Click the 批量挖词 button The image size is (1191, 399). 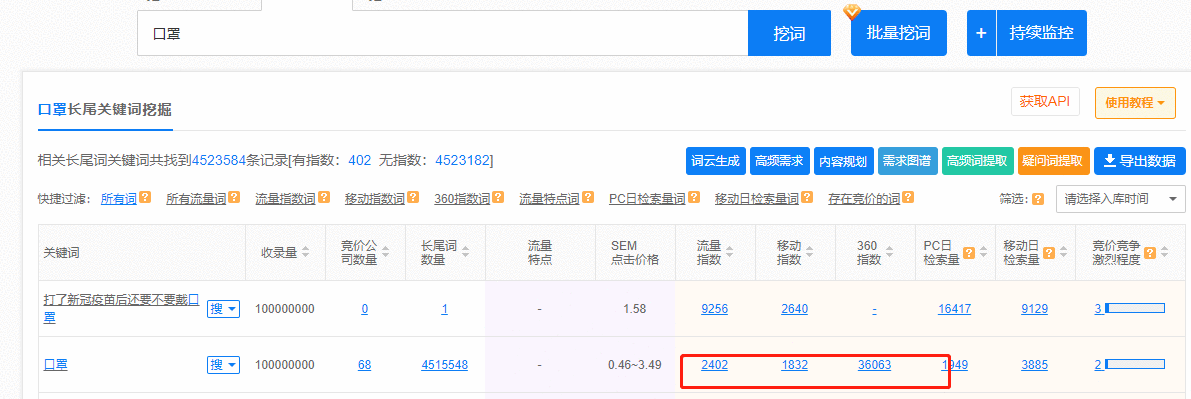(x=899, y=33)
